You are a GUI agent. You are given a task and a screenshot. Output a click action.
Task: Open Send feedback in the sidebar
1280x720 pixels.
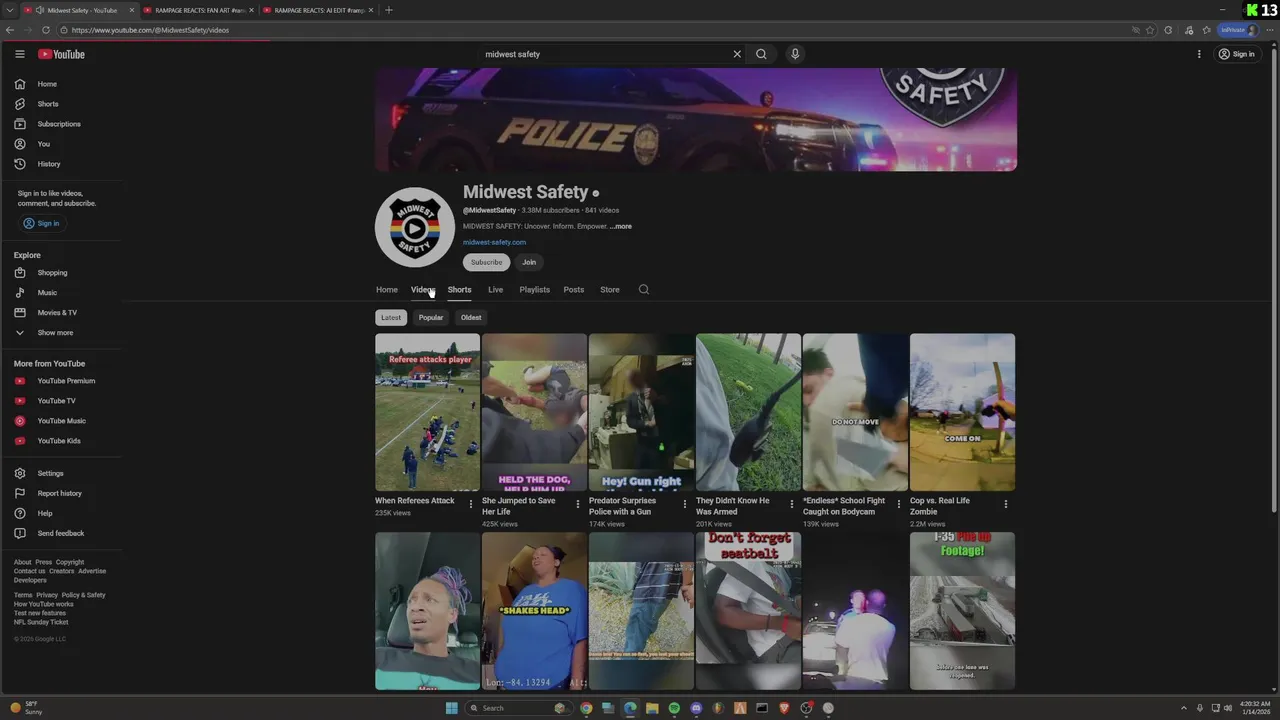[x=60, y=533]
